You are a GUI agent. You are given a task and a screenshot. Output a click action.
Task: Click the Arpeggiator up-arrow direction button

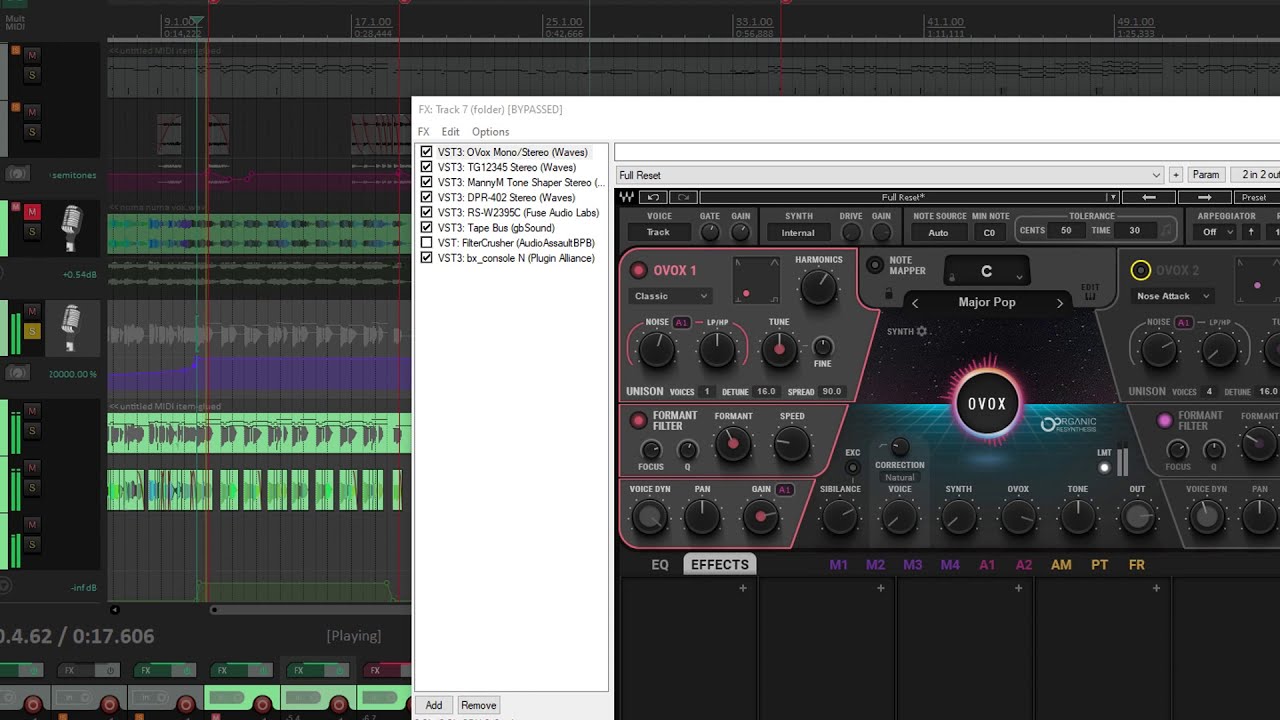pos(1250,232)
